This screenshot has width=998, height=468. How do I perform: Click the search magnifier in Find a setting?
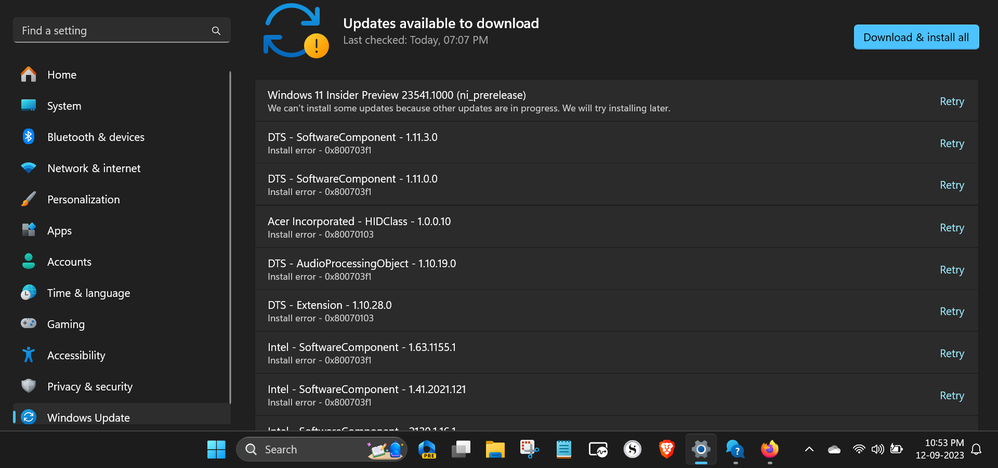tap(216, 31)
